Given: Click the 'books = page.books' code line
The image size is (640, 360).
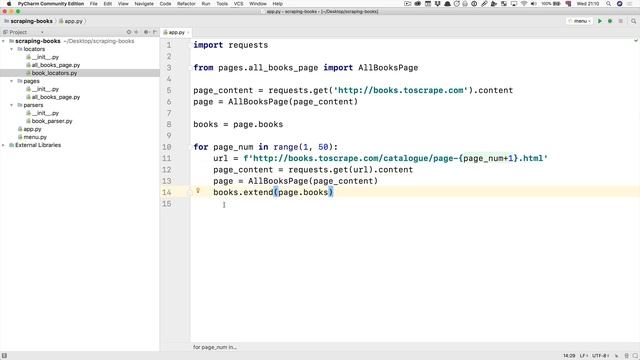Looking at the screenshot, I should [238, 124].
